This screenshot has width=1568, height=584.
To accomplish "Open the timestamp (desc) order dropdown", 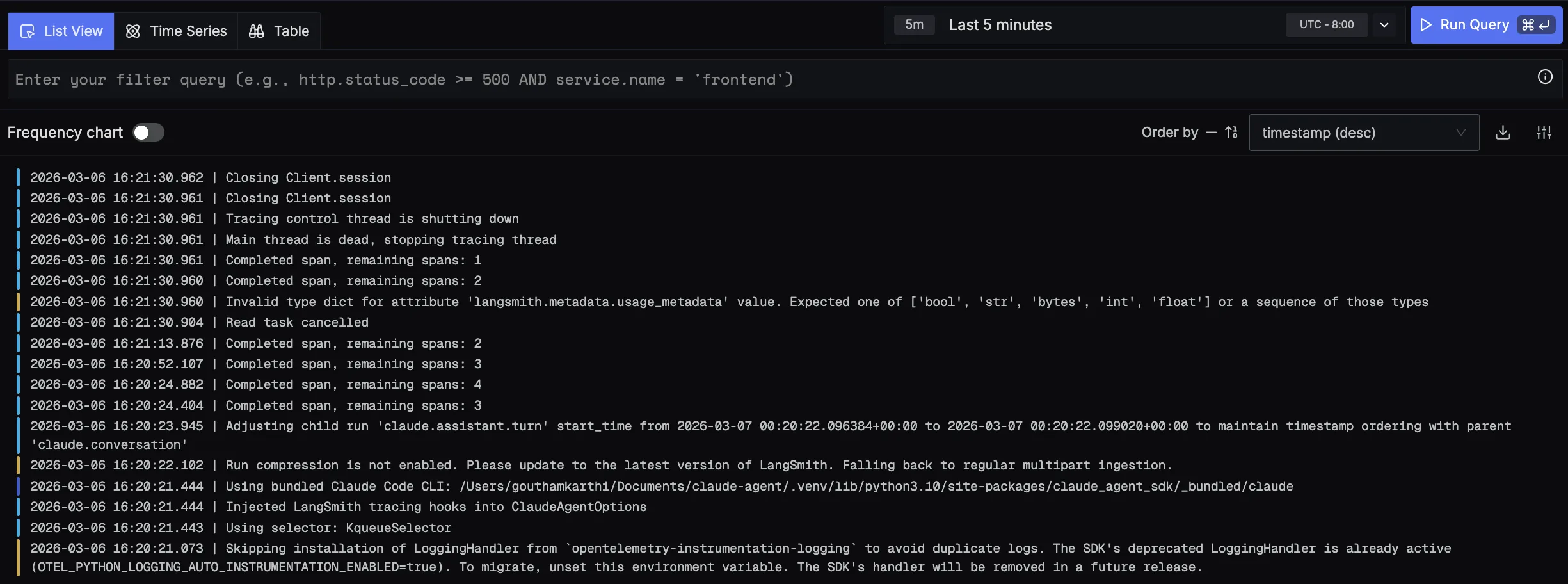I will click(1363, 133).
